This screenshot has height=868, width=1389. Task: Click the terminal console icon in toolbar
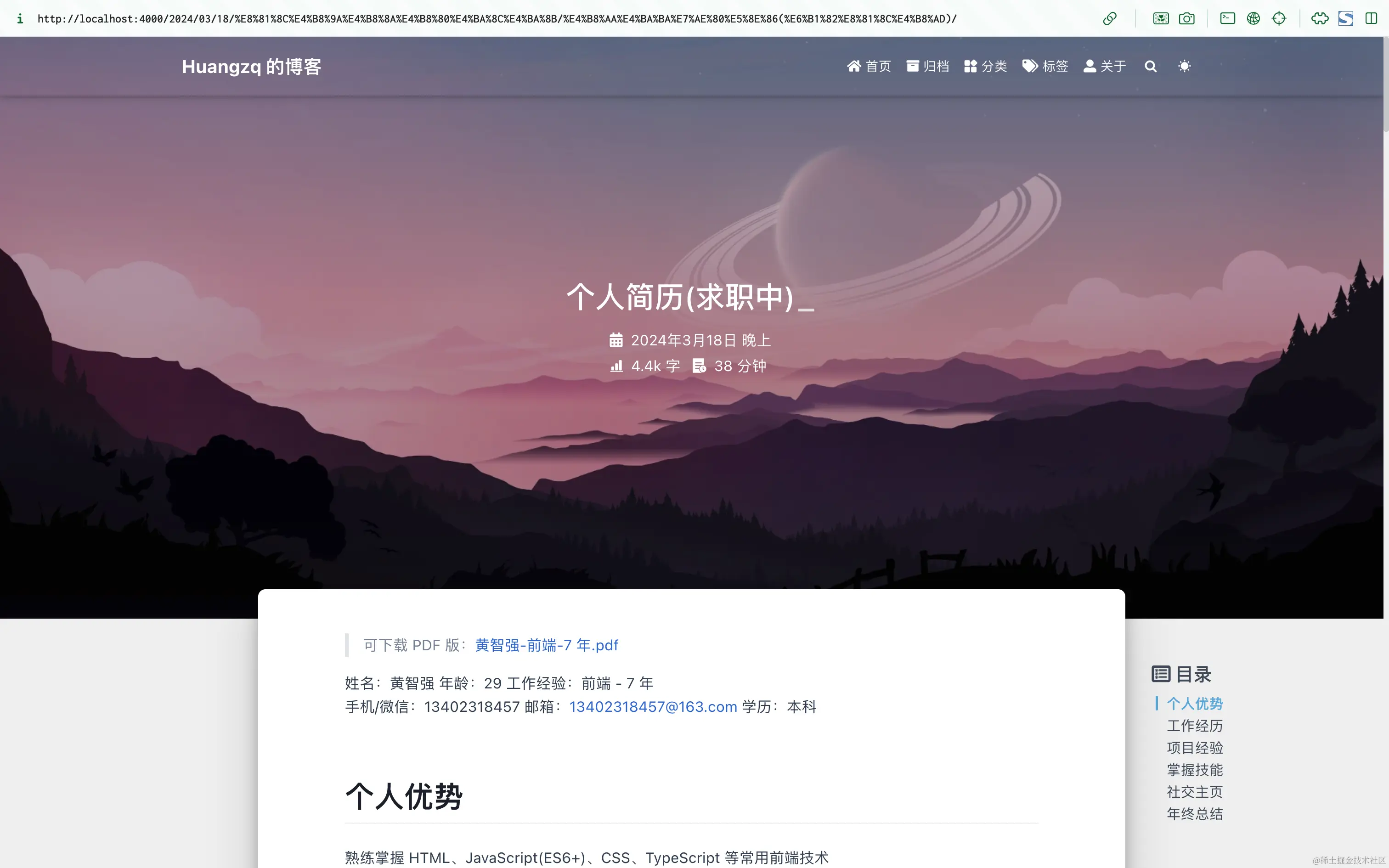tap(1227, 18)
